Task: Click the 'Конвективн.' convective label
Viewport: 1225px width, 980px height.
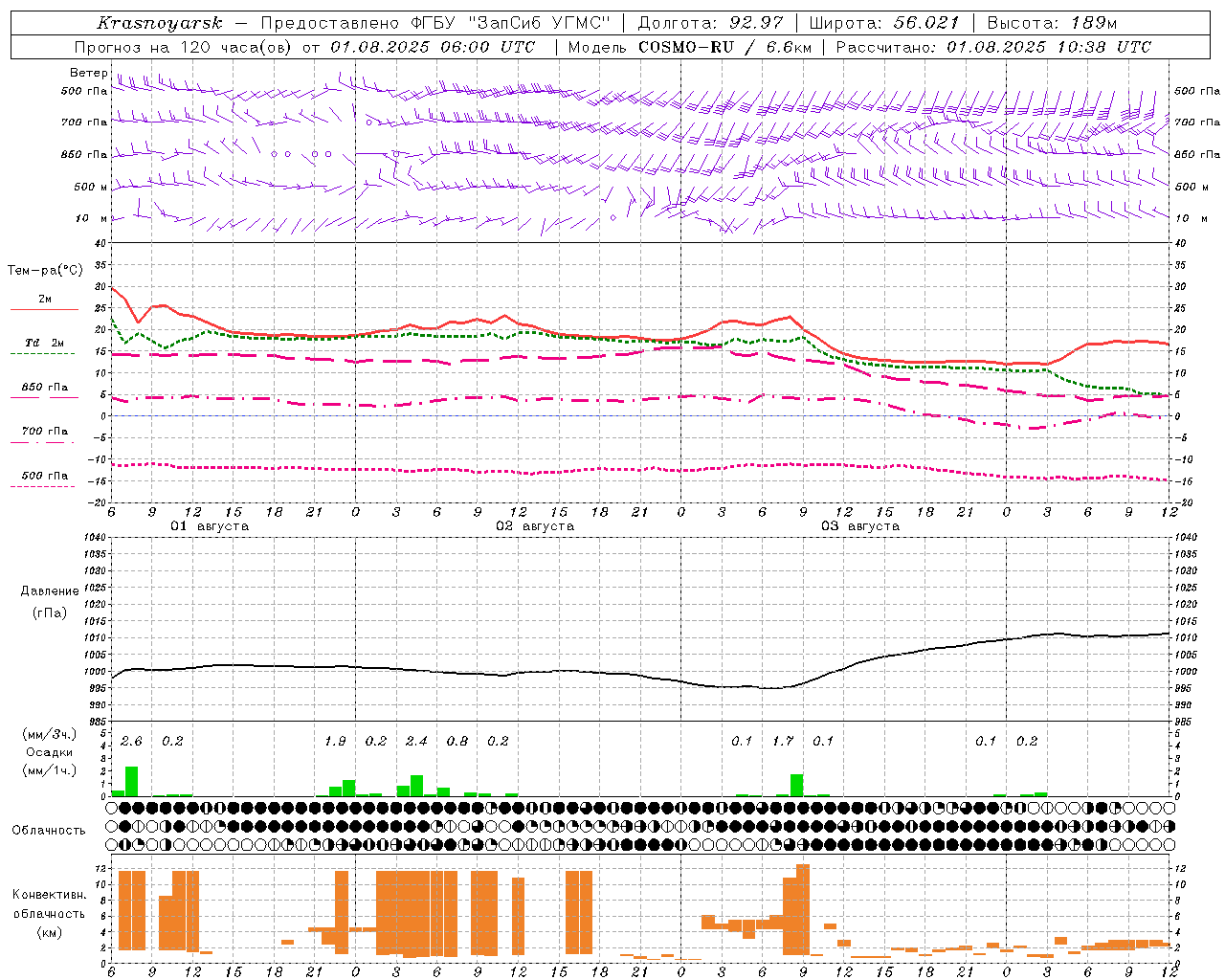Action: coord(50,895)
